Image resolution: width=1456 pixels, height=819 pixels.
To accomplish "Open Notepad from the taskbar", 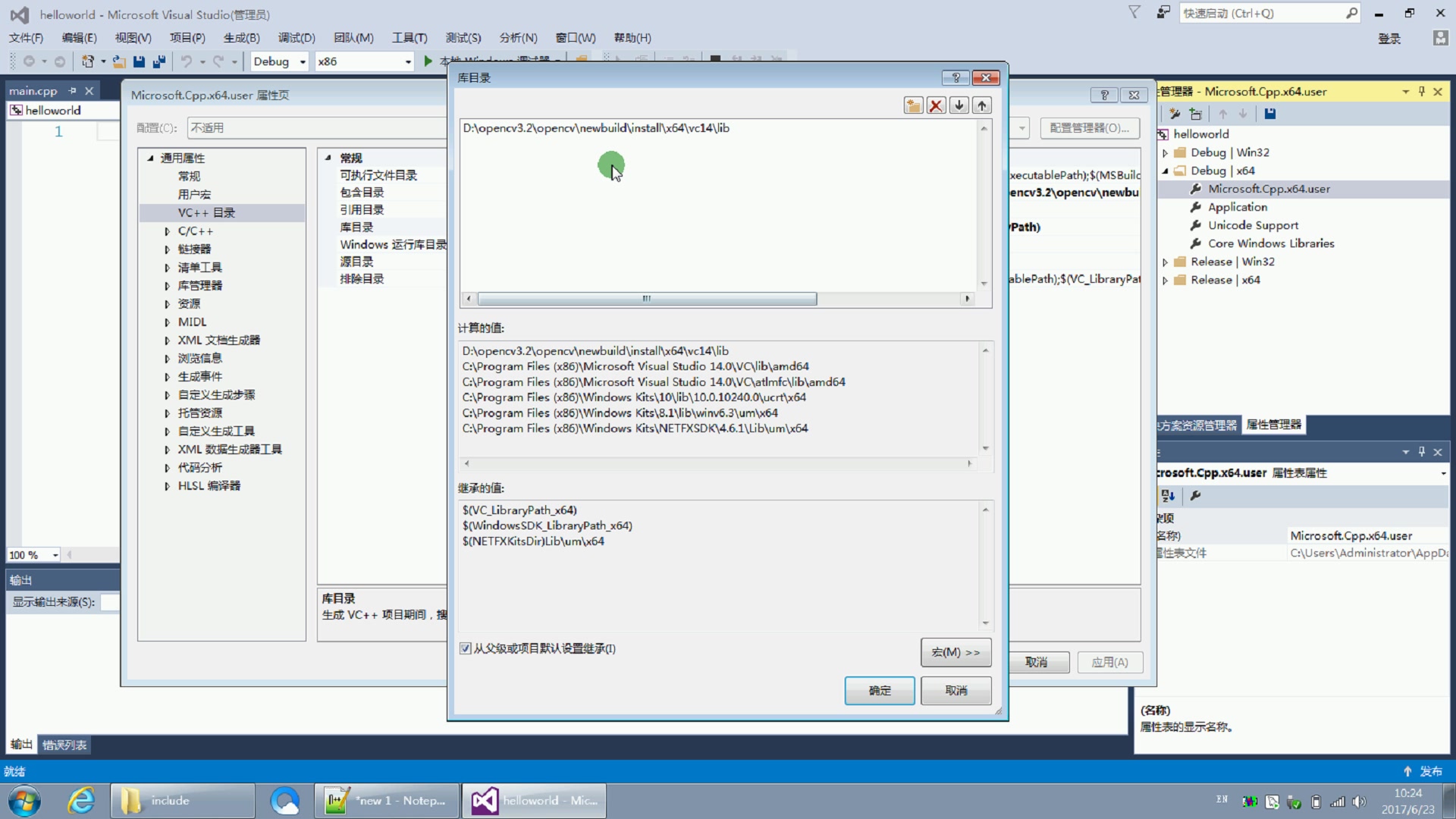I will tap(385, 800).
